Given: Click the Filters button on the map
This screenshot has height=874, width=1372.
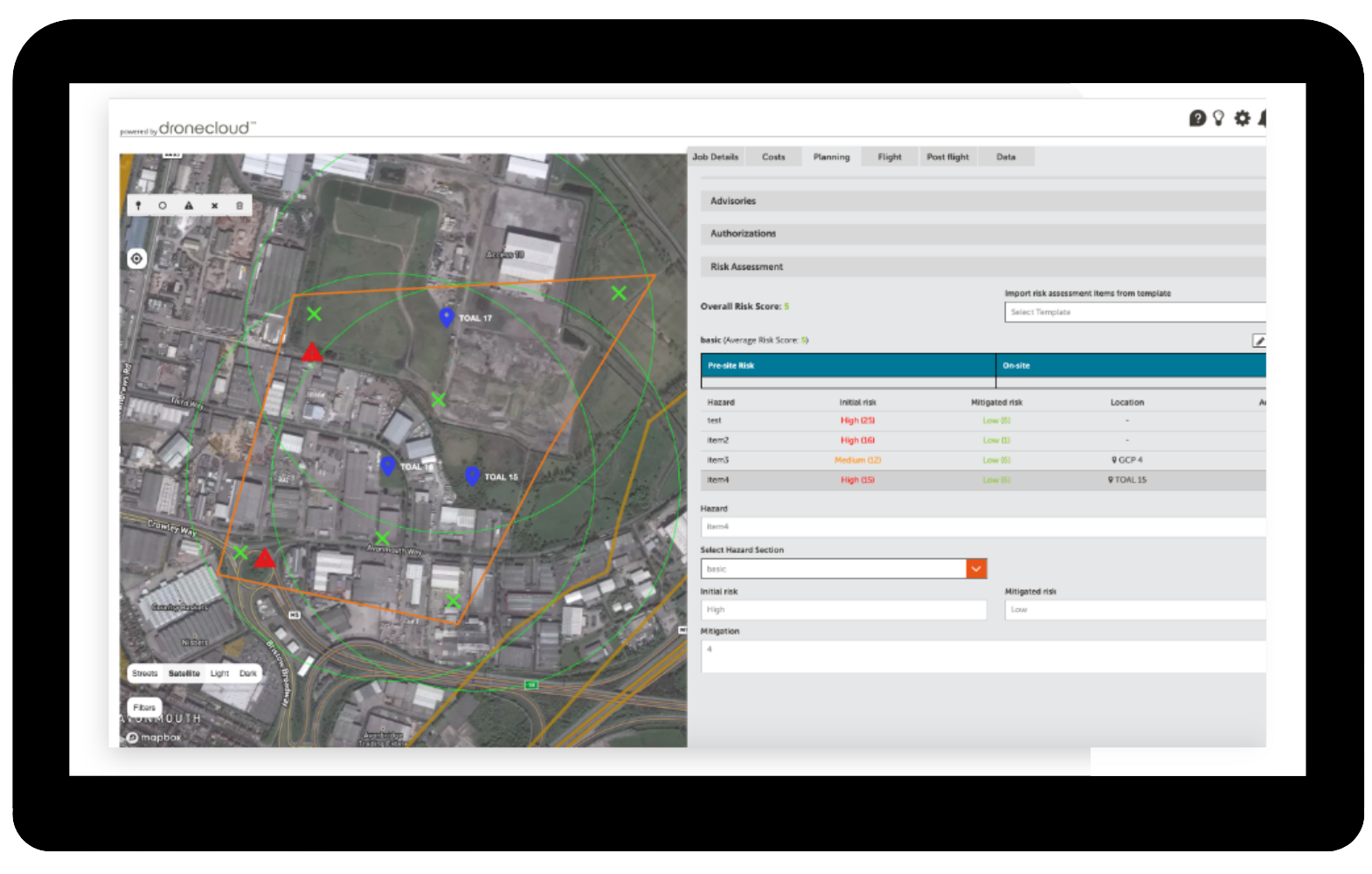Looking at the screenshot, I should pos(144,707).
